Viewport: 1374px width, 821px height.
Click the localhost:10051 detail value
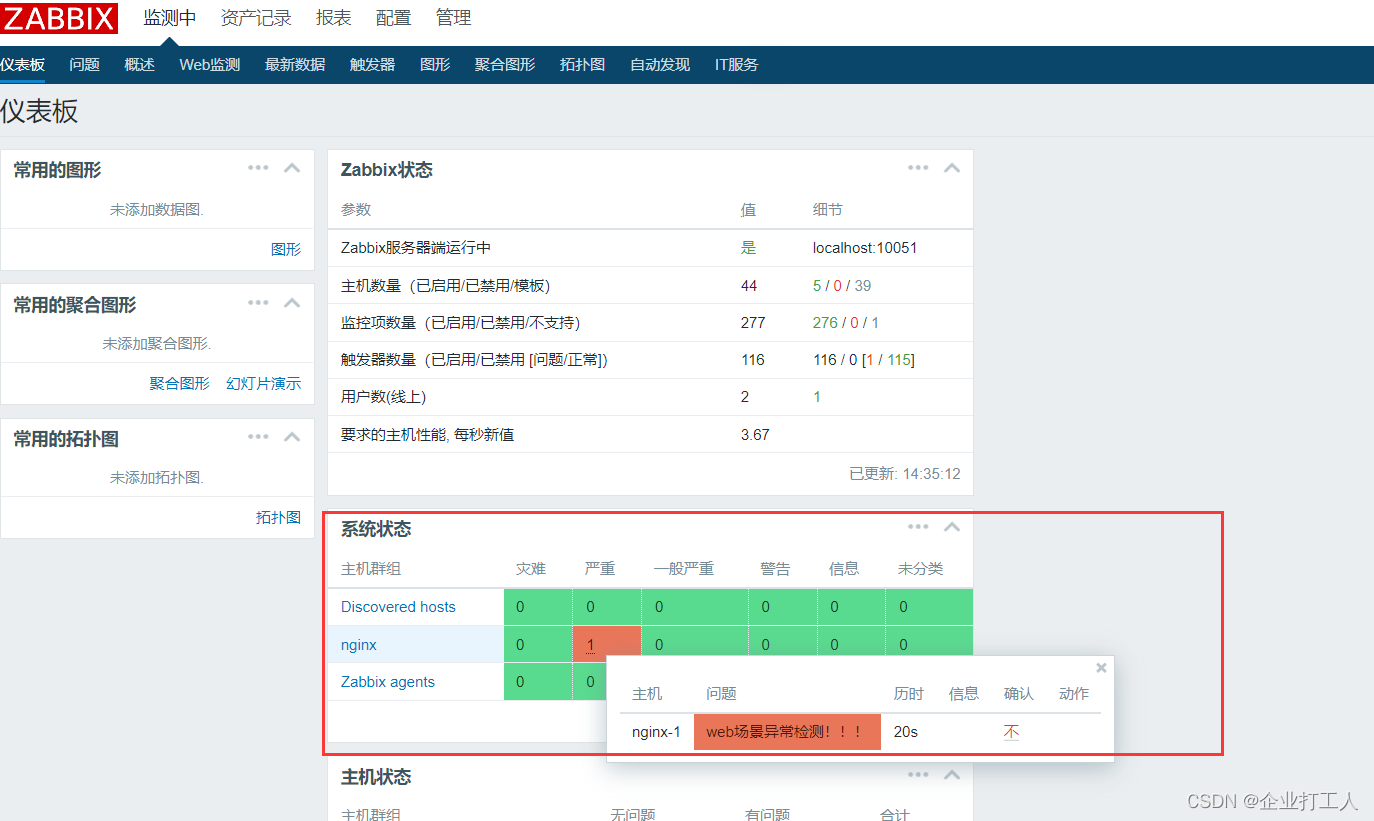tap(865, 248)
